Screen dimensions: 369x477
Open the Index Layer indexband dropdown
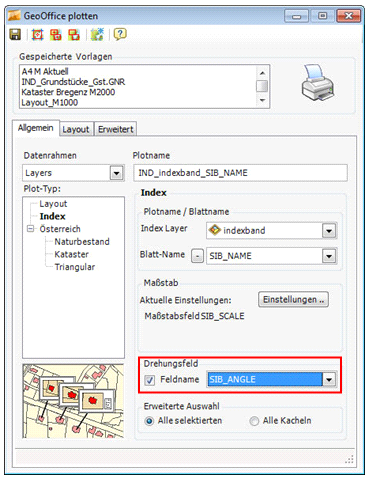[329, 231]
